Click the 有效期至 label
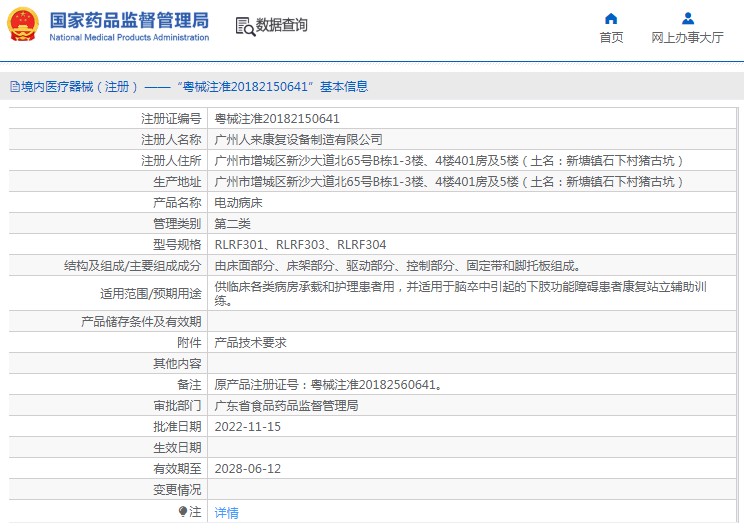Viewport: 744px width, 529px height. 177,469
